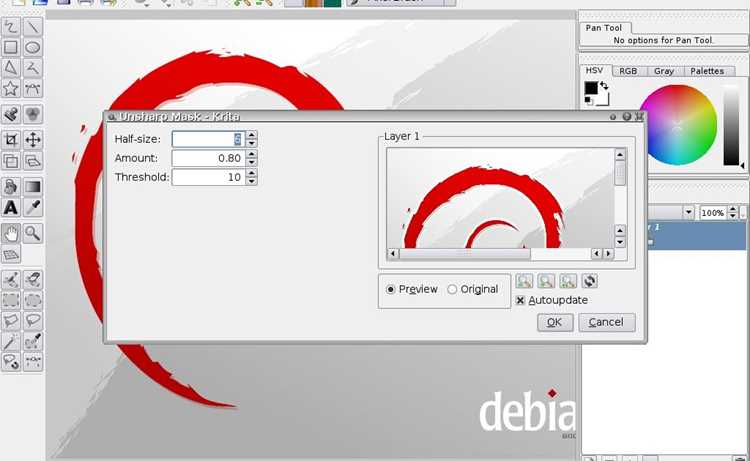750x461 pixels.
Task: Click the Amount field showing 0.80
Action: (x=209, y=158)
